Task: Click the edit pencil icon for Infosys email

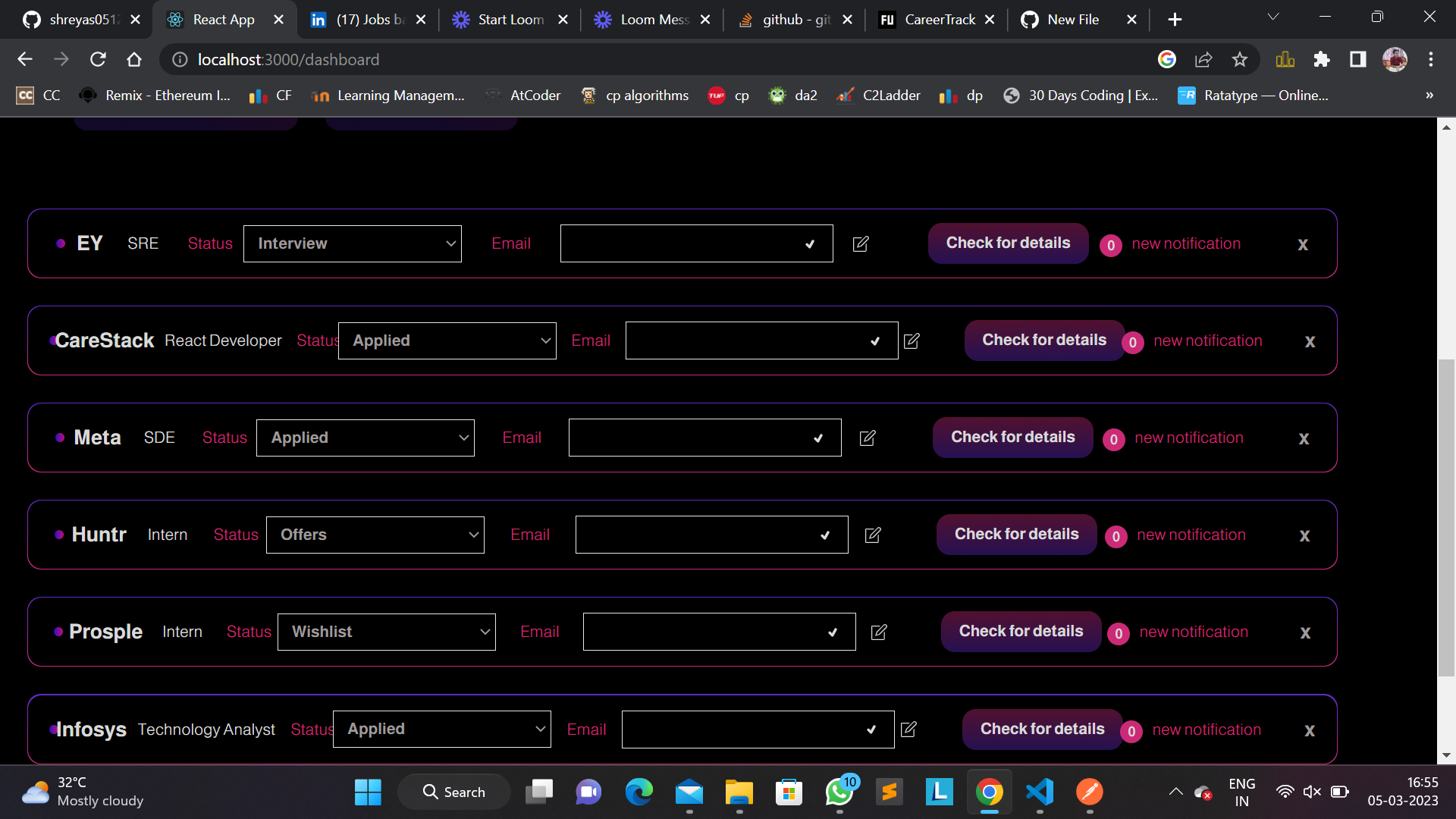Action: click(x=908, y=729)
